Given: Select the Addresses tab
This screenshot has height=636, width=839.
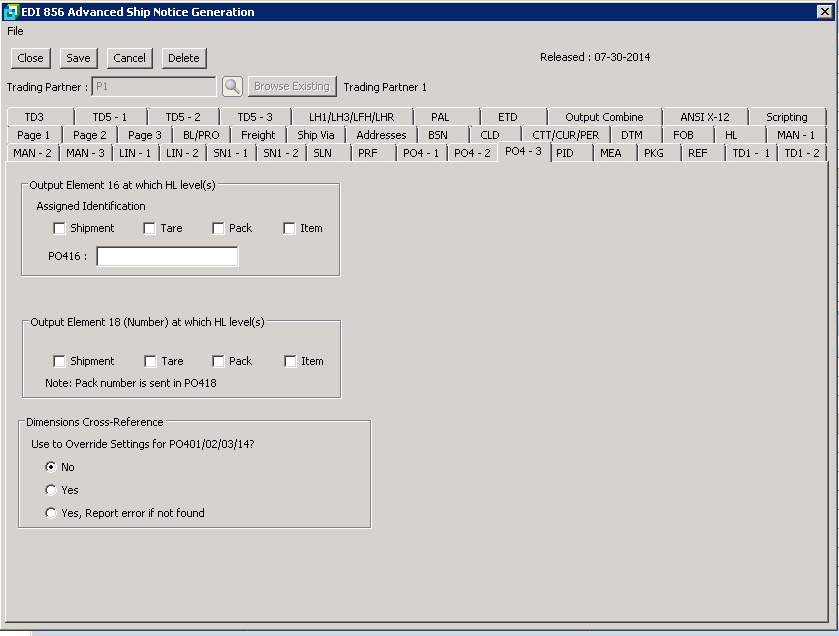Looking at the screenshot, I should [x=381, y=135].
